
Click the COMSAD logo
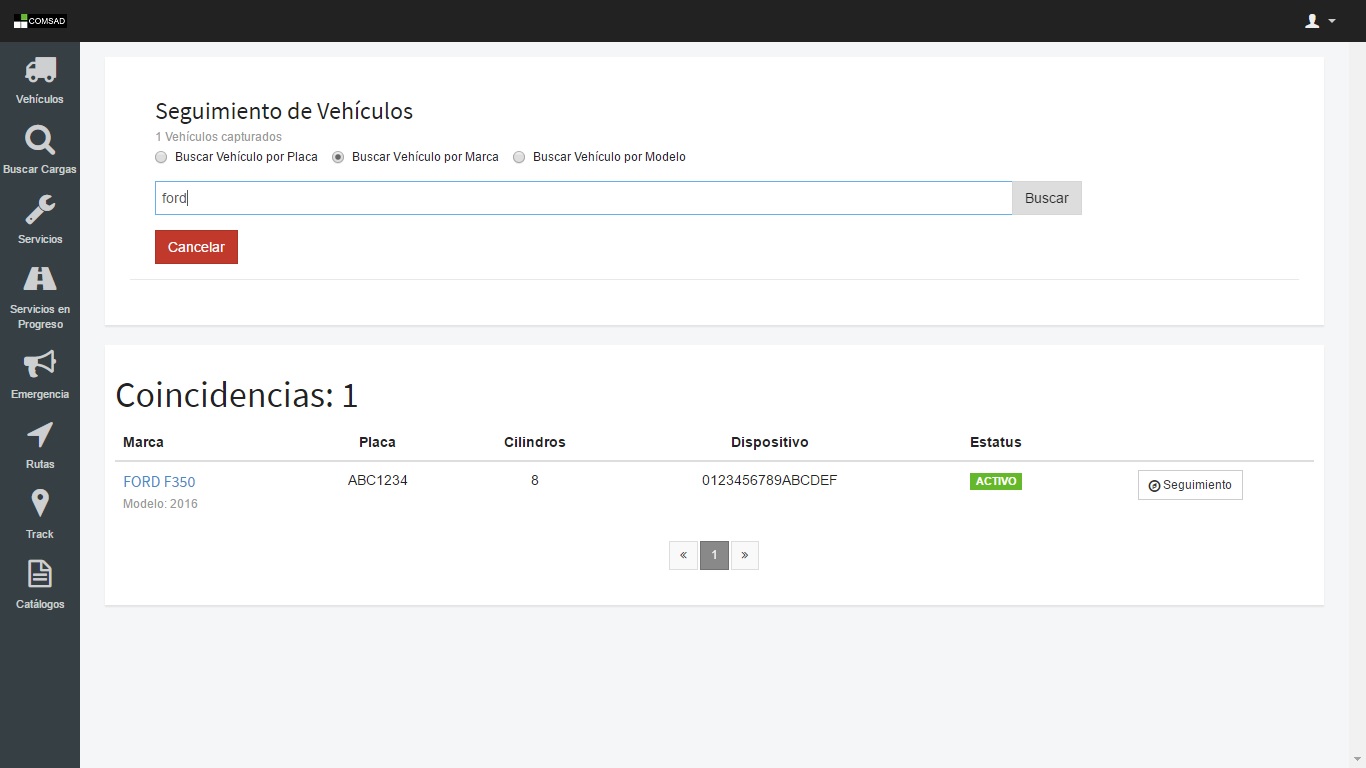[40, 21]
